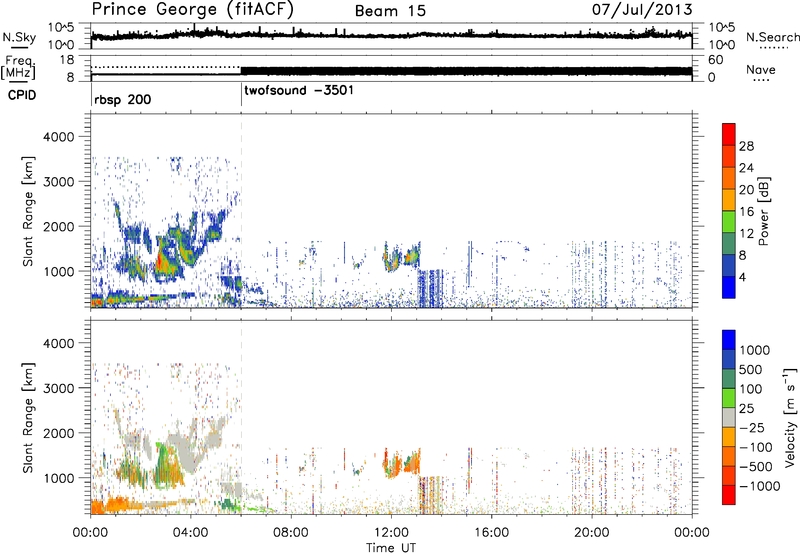Screen dimensions: 800x554
Task: Click the '20:00' time tick label
Action: tap(592, 533)
